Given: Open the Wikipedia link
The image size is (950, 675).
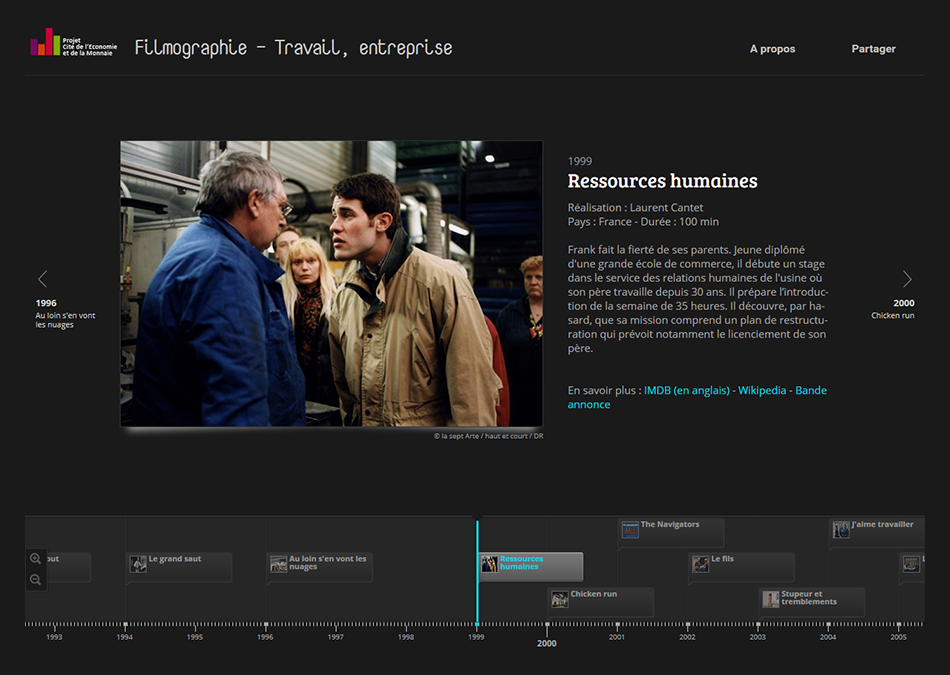Looking at the screenshot, I should [x=762, y=390].
